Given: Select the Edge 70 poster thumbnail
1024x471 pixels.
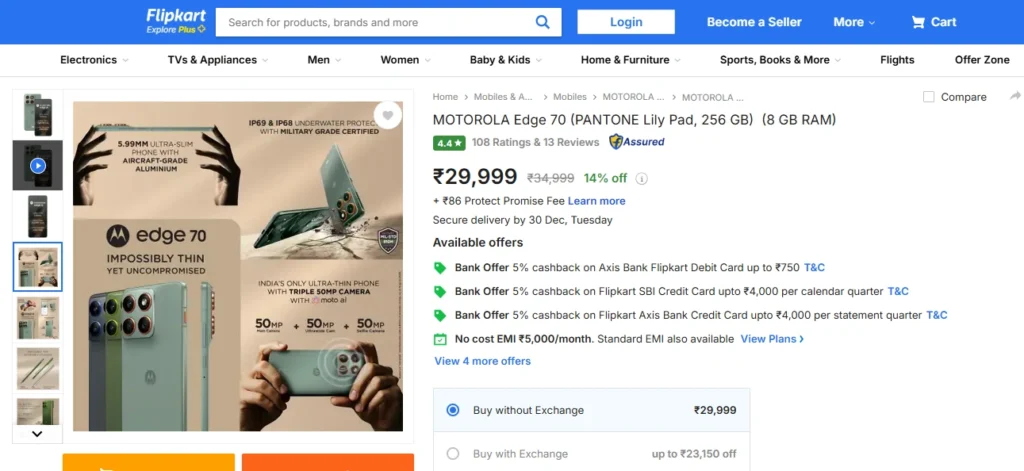Looking at the screenshot, I should 38,266.
